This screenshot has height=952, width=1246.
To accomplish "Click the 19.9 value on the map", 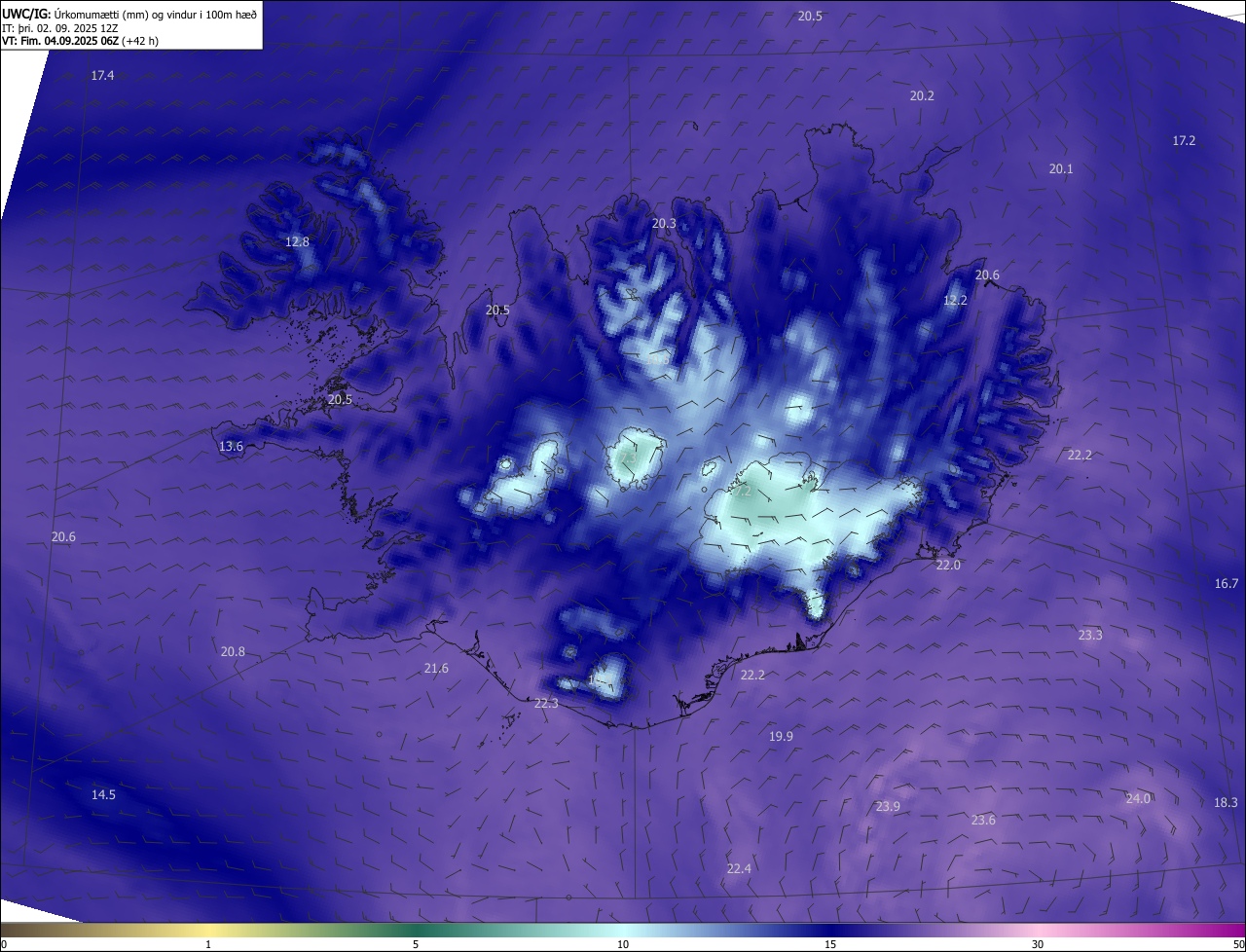I will [781, 736].
